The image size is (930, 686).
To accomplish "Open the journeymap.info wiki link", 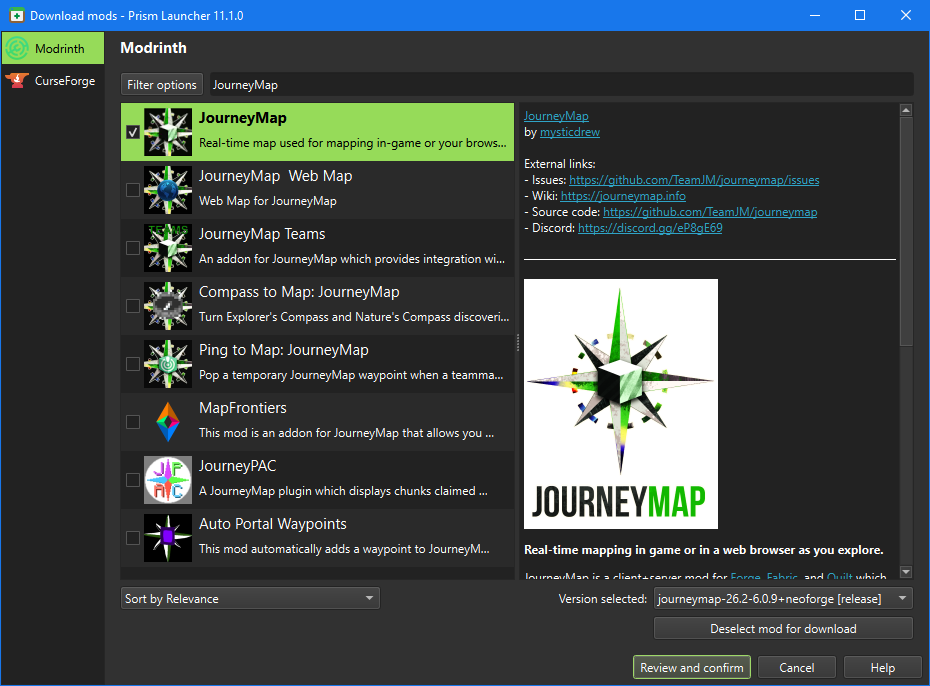I will click(x=623, y=196).
